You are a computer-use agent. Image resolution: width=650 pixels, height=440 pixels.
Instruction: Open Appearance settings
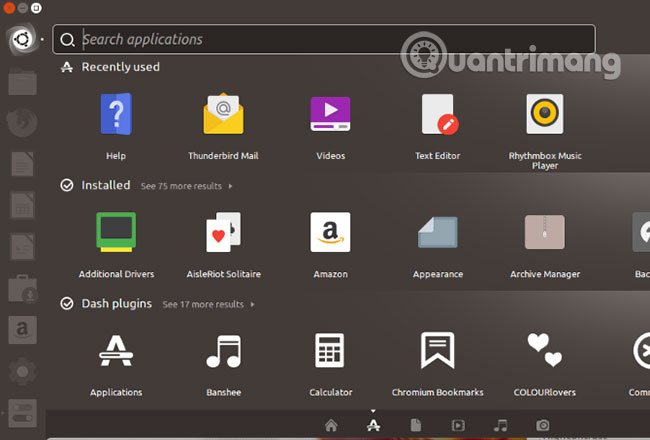click(438, 232)
